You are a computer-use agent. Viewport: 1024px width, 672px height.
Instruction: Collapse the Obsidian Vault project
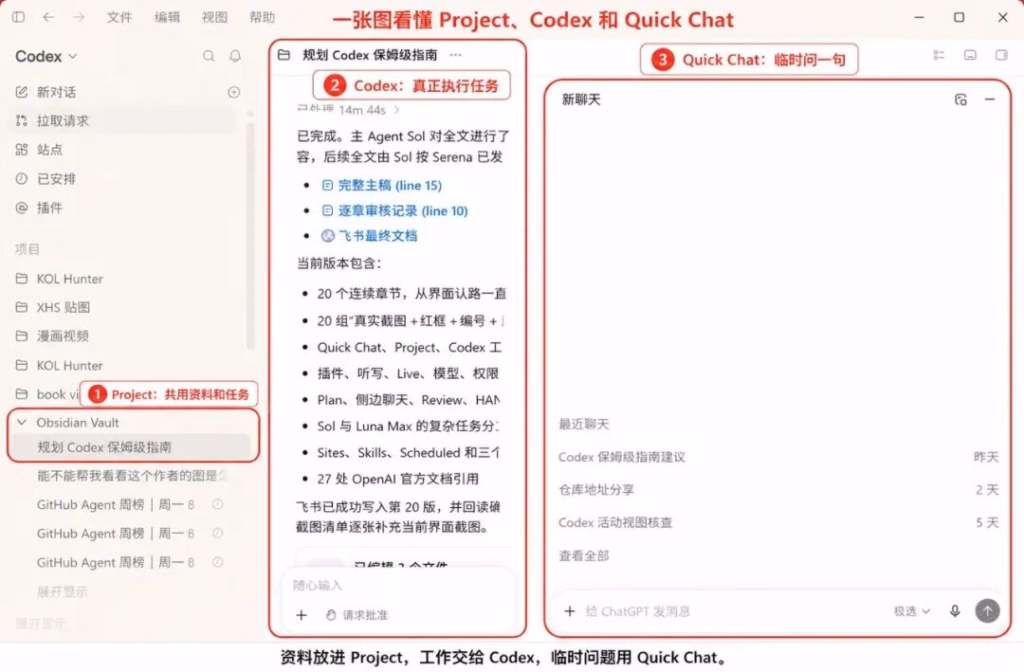(x=22, y=423)
